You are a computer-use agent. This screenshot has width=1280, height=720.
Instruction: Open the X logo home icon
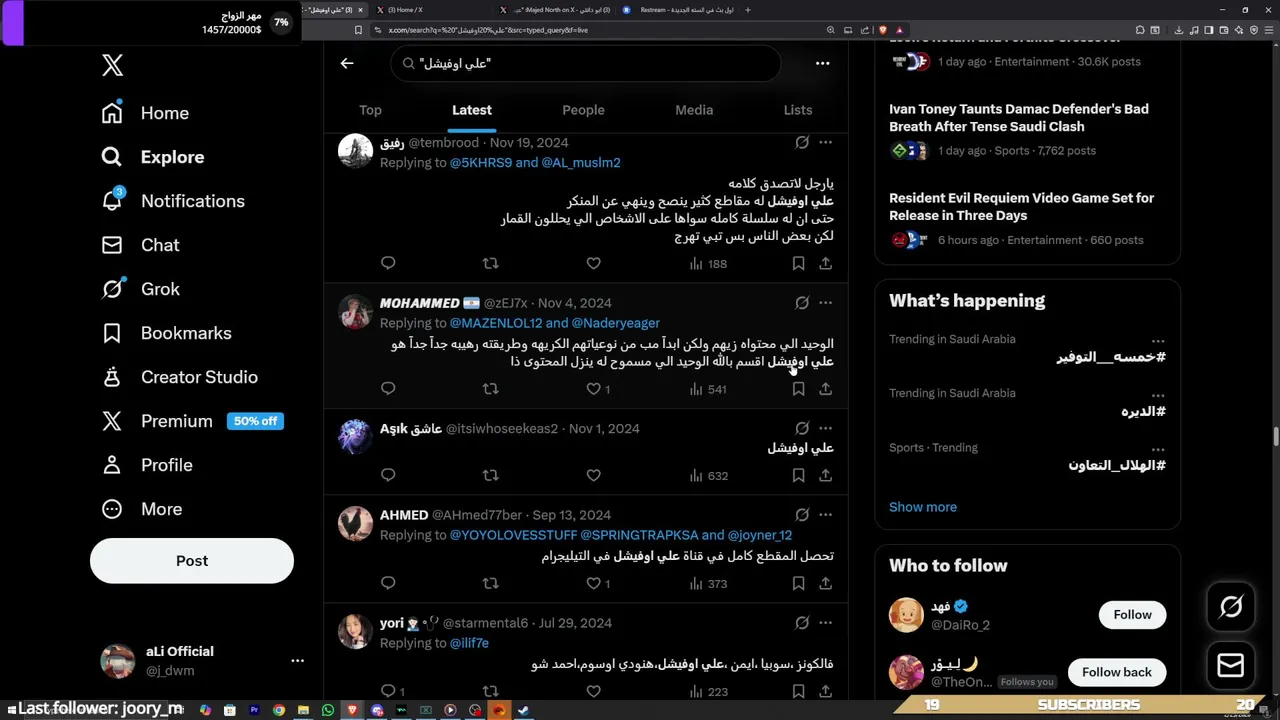[x=112, y=66]
